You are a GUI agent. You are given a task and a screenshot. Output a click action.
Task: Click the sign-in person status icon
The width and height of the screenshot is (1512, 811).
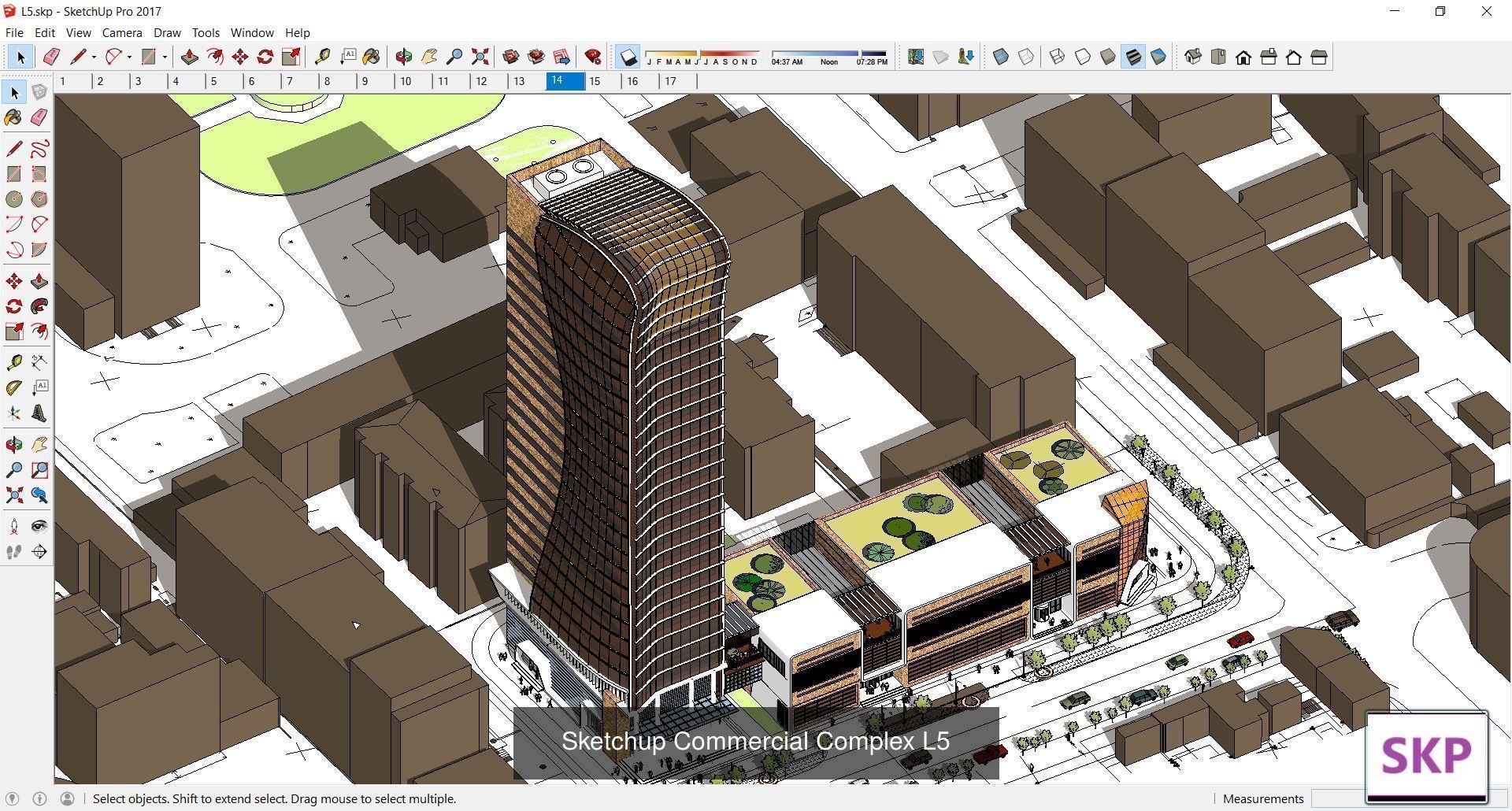coord(67,798)
